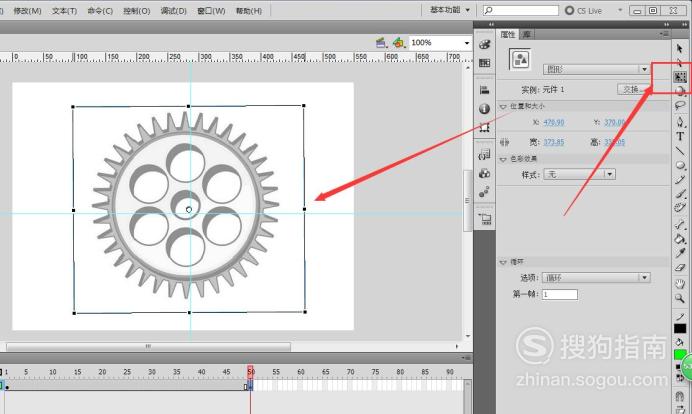The height and width of the screenshot is (414, 692).
Task: Select the Eyedropper tool
Action: pyautogui.click(x=680, y=253)
